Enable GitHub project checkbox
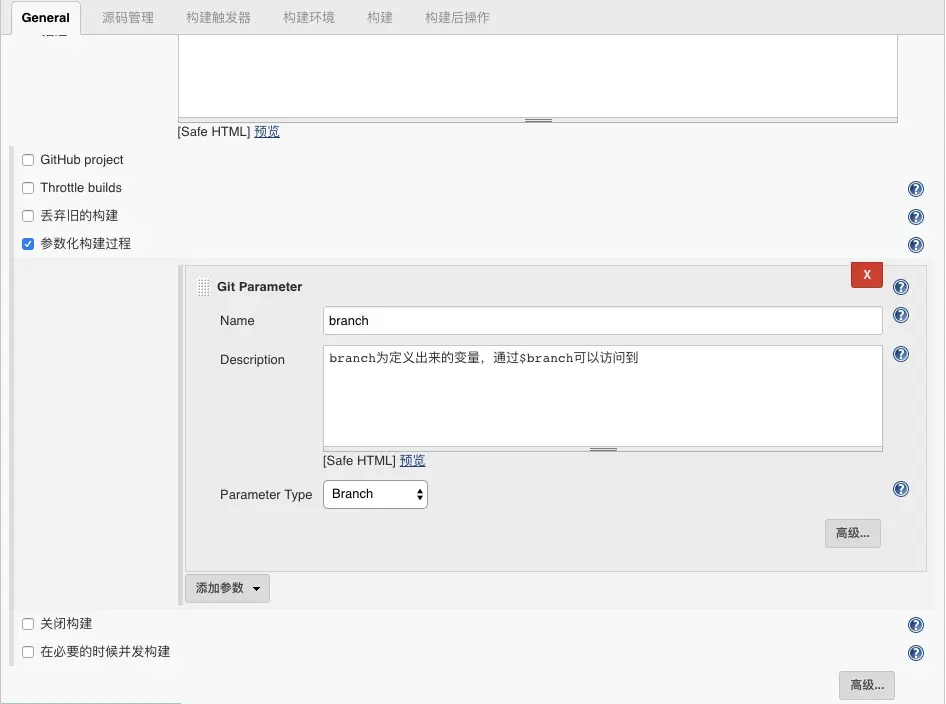 [x=28, y=160]
